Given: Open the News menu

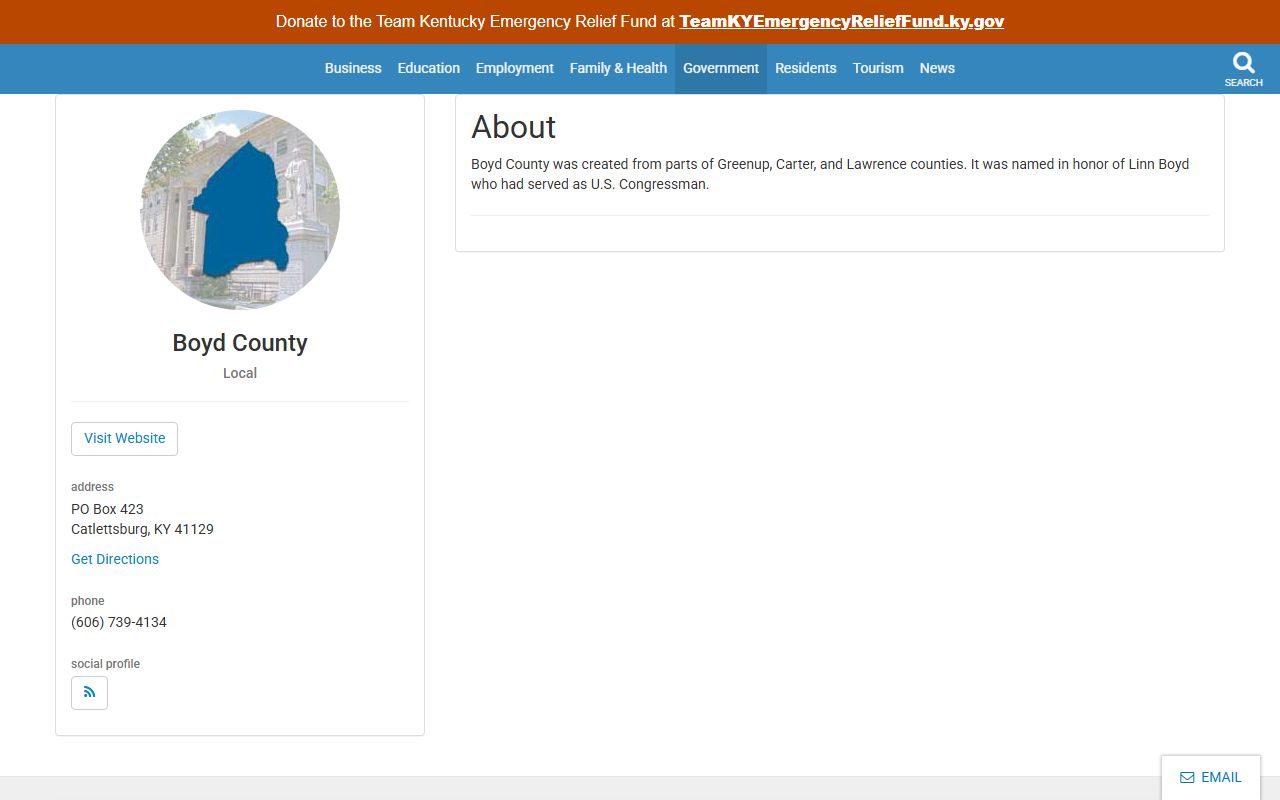Looking at the screenshot, I should [x=937, y=68].
